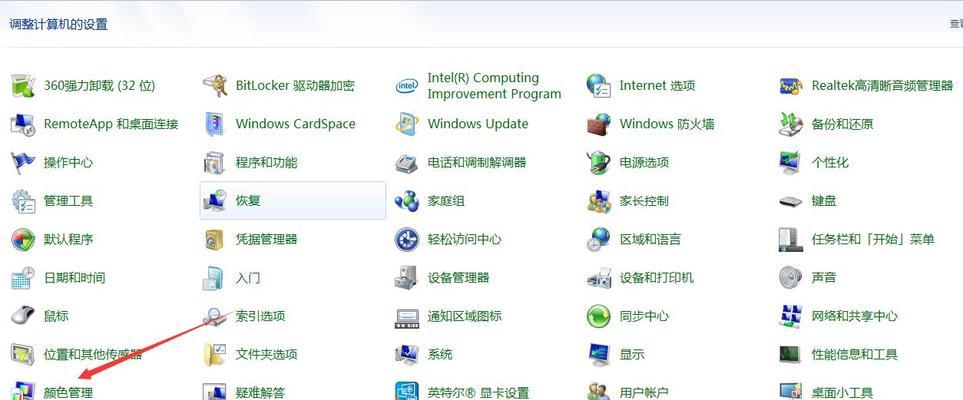Screen dimensions: 963x400
Task: Click the 家庭组 spheres icon
Action: point(407,201)
